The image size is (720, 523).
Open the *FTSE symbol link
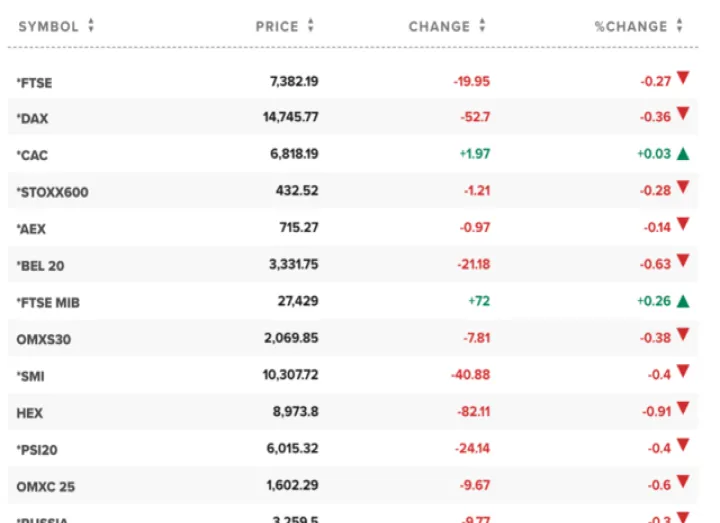34,82
